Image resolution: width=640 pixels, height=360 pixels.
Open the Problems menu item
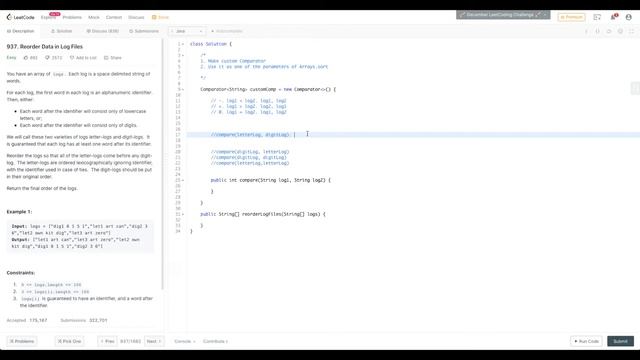tap(72, 17)
